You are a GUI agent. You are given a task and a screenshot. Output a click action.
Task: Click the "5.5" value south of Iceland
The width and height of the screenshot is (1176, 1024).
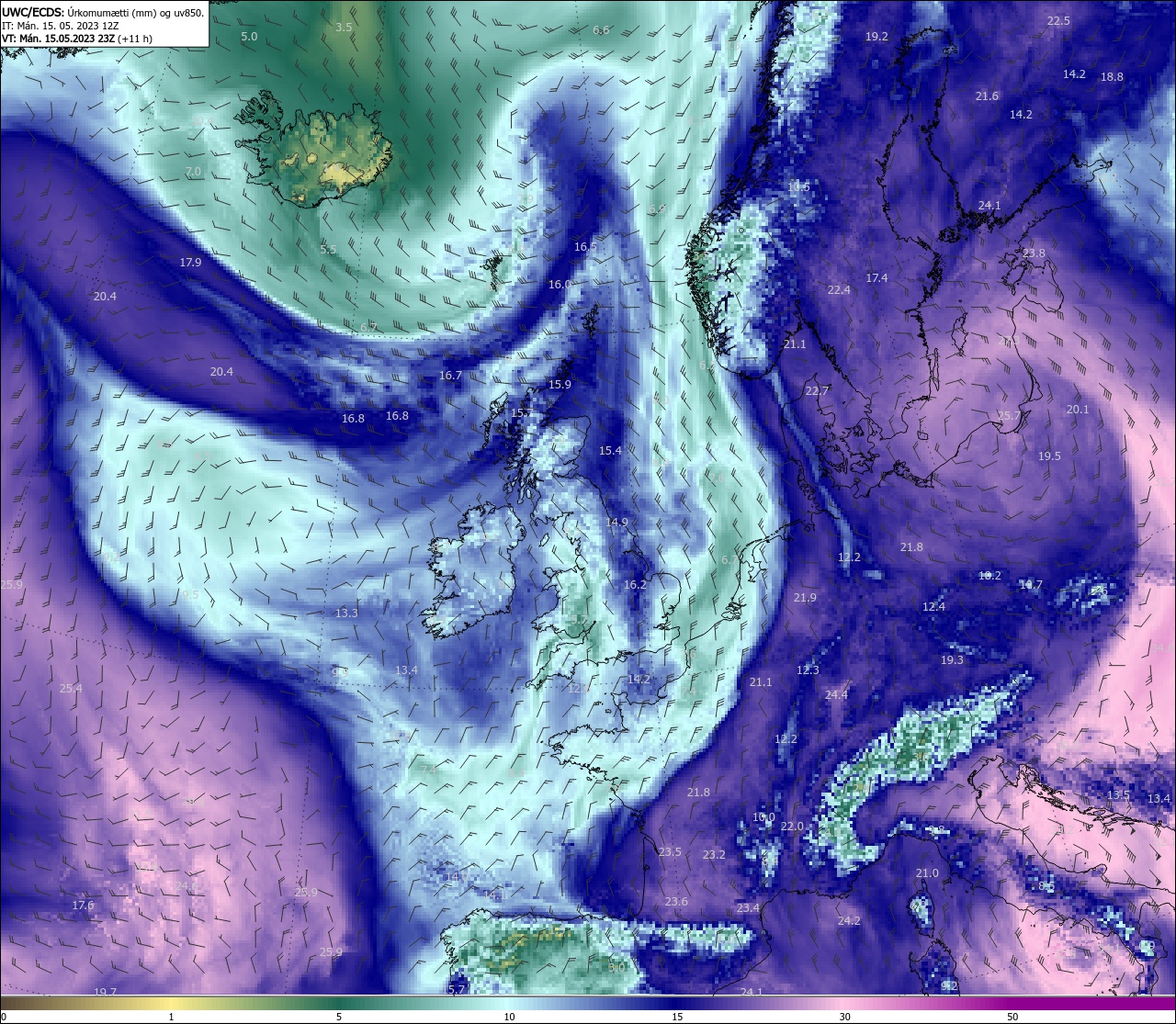[x=328, y=250]
